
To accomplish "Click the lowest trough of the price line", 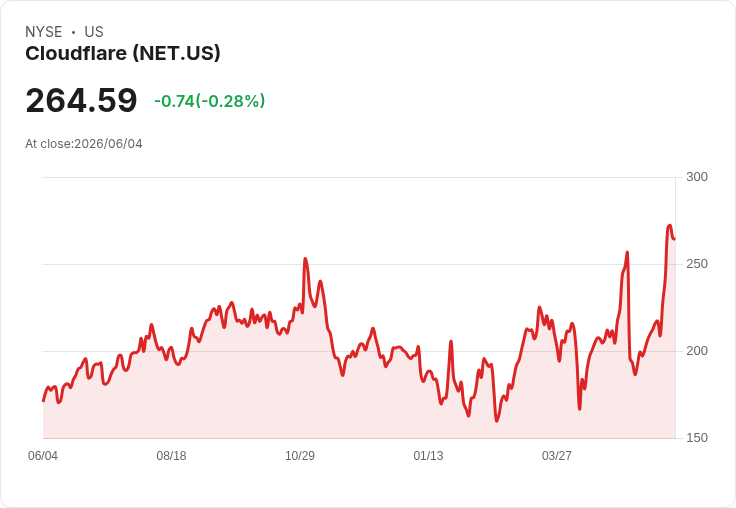I will click(497, 421).
